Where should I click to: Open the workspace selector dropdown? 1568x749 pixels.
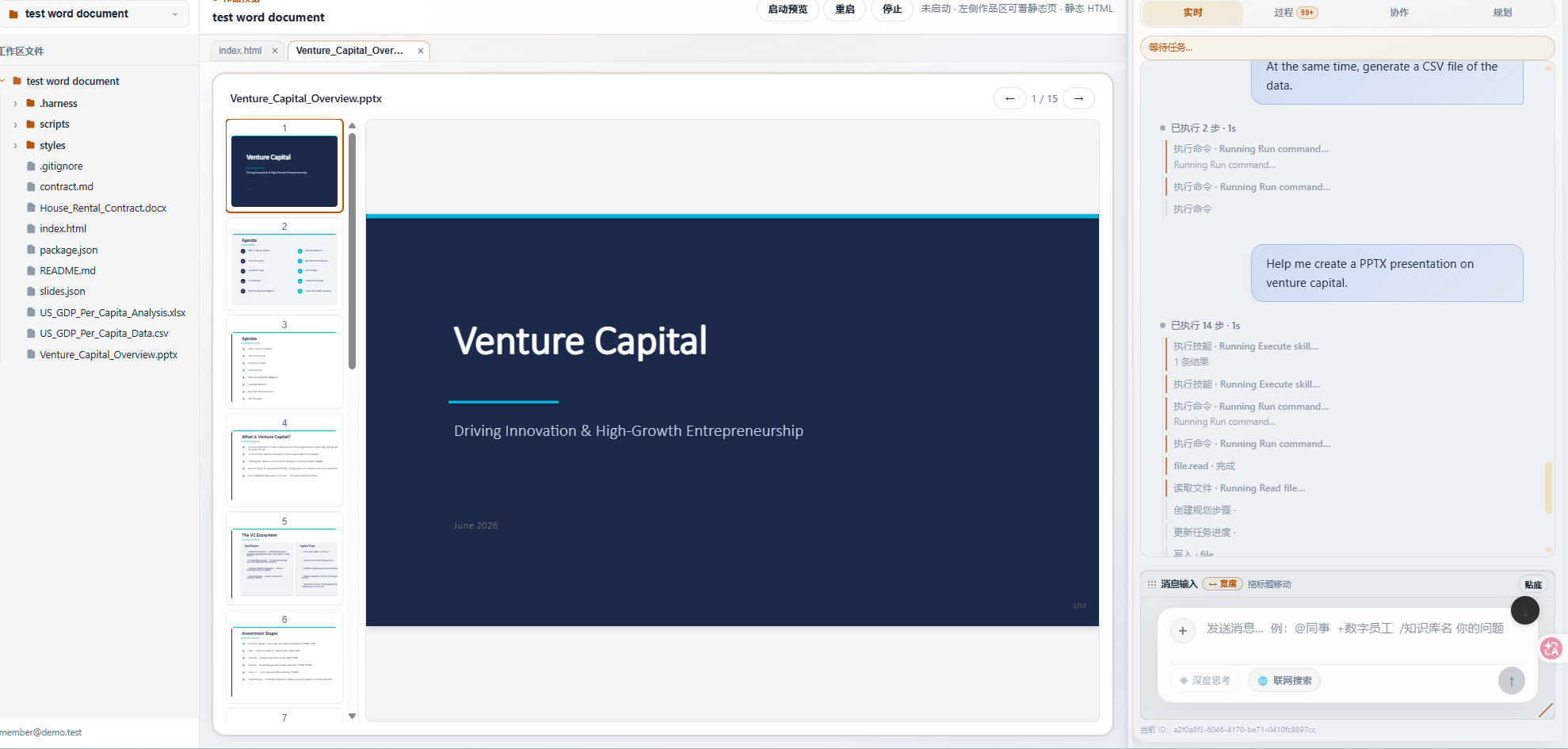click(93, 13)
